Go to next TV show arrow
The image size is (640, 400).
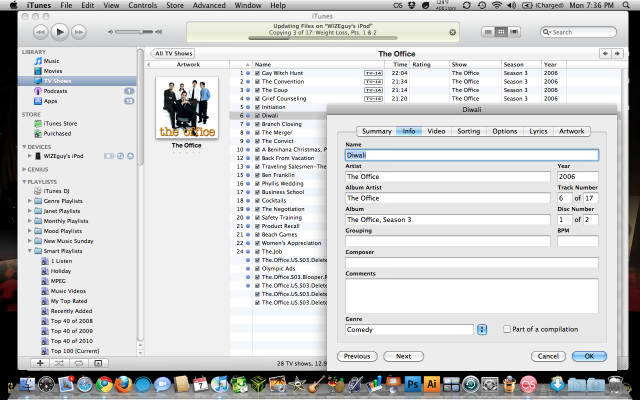click(617, 53)
